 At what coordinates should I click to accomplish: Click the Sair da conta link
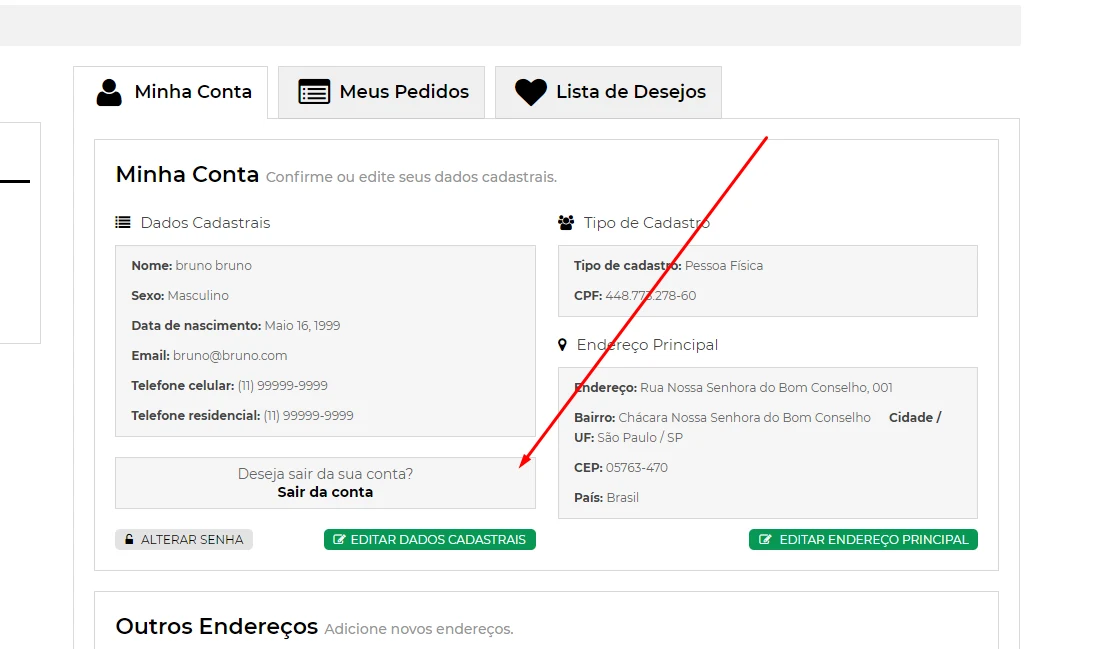(x=325, y=492)
